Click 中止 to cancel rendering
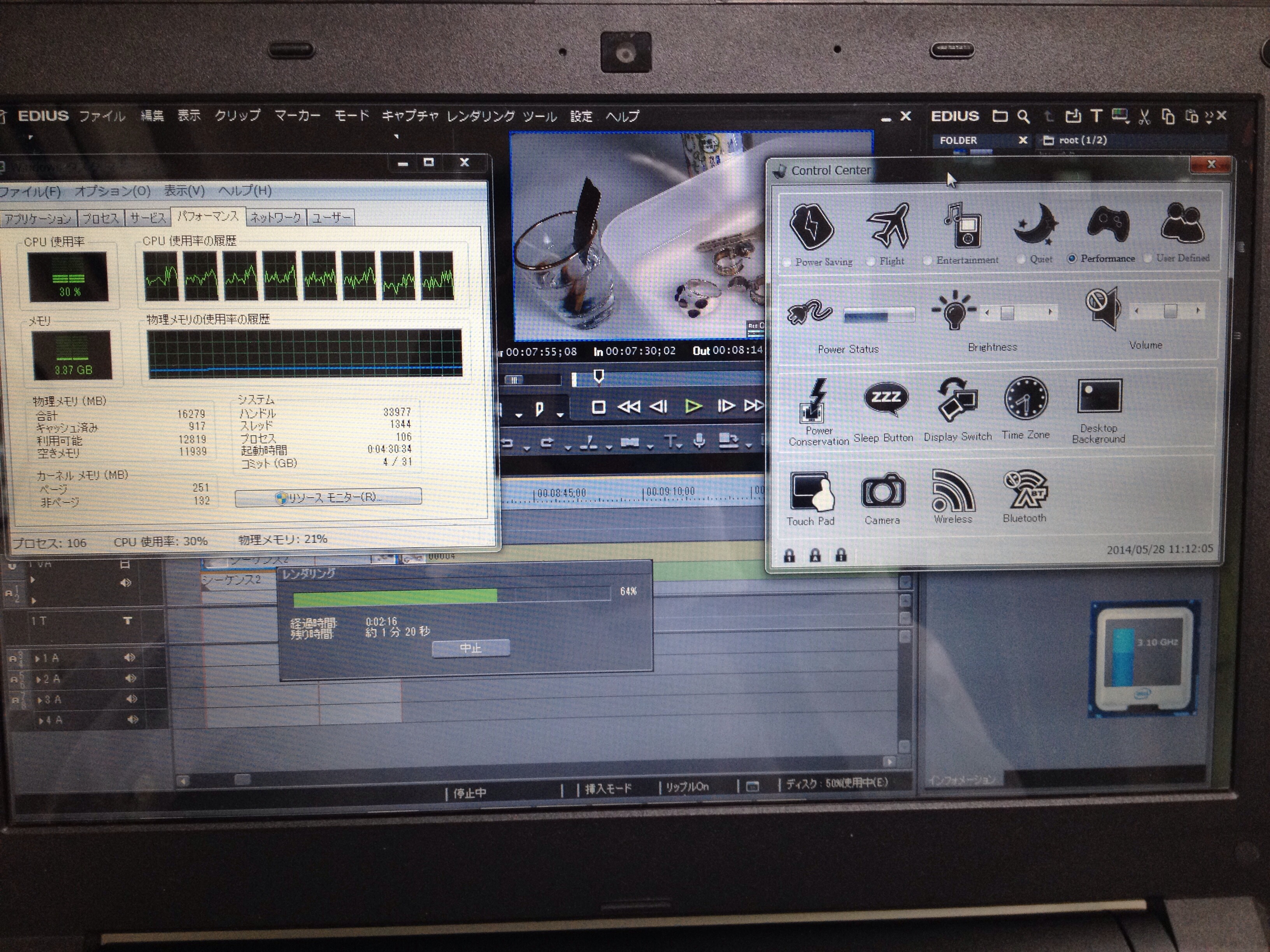This screenshot has height=952, width=1270. click(471, 648)
